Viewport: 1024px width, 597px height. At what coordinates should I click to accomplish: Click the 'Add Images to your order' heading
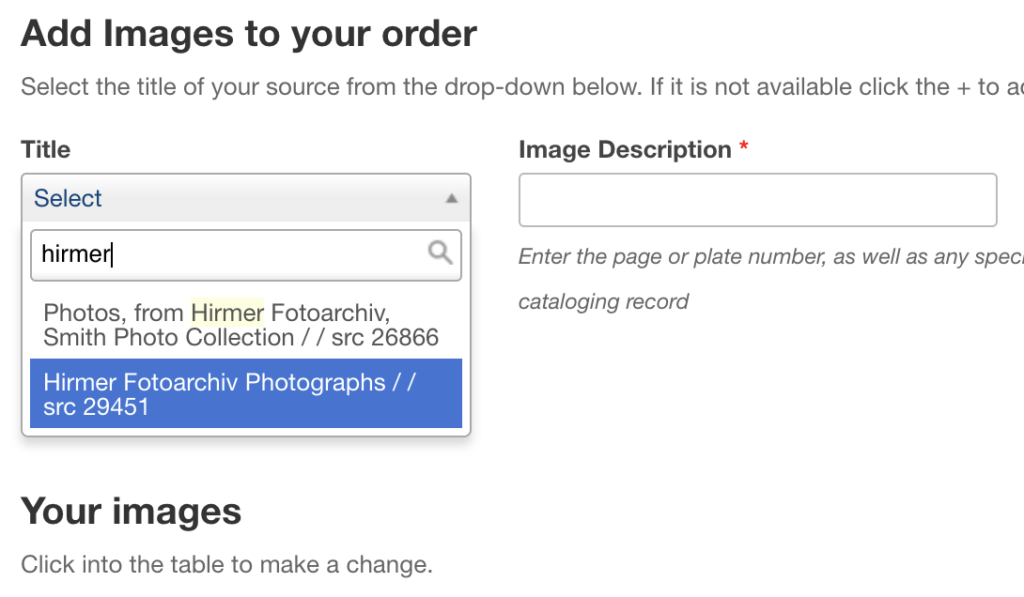point(249,33)
